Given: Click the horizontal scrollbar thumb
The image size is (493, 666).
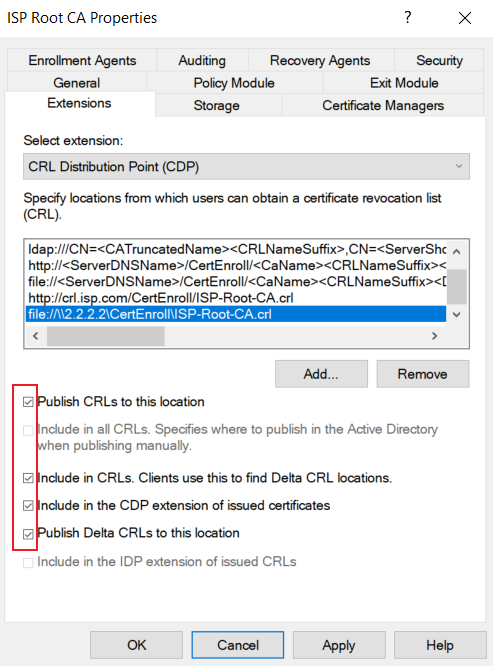Looking at the screenshot, I should click(106, 336).
